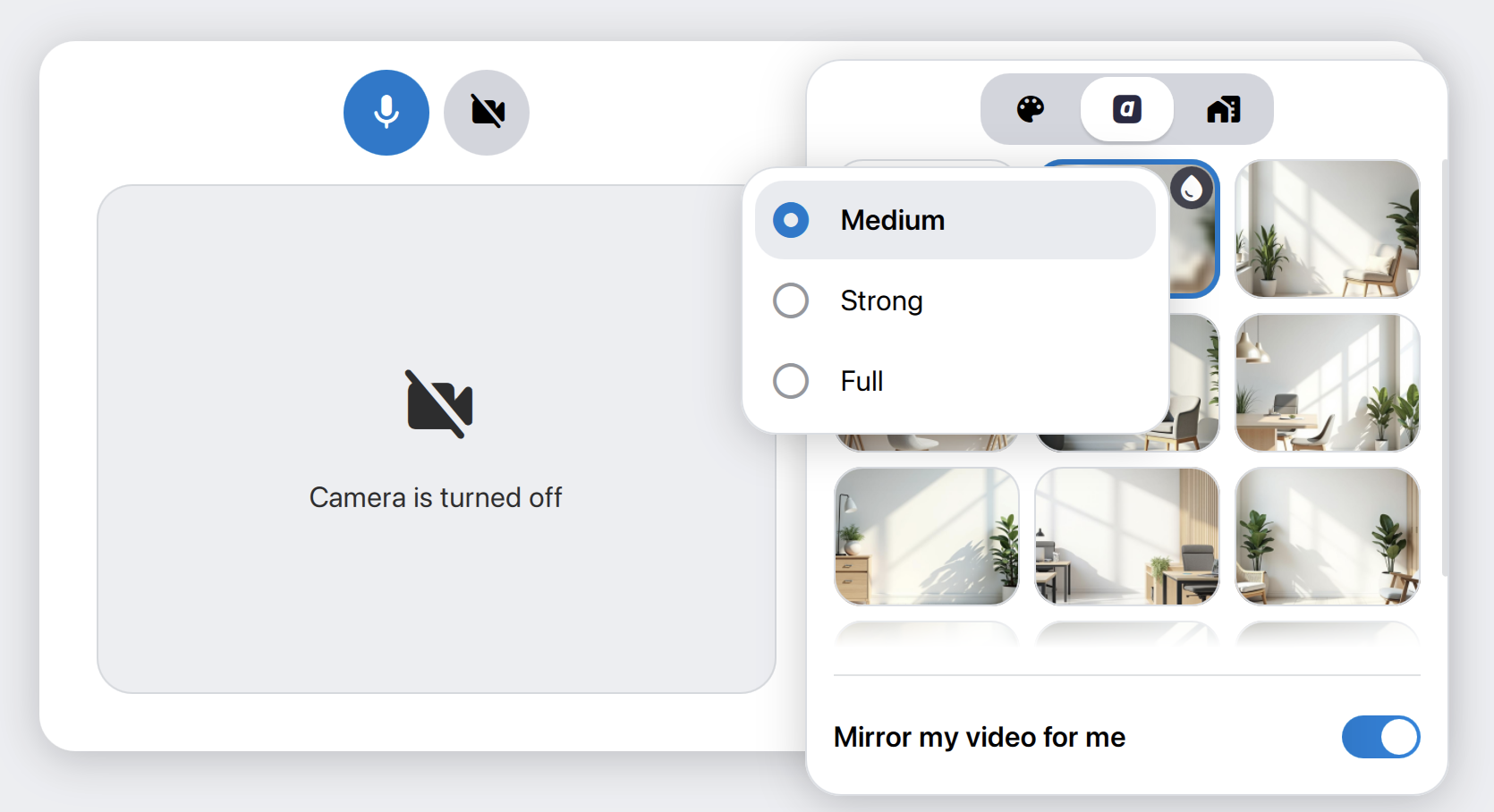
Task: Set blur level to Full
Action: coord(791,381)
